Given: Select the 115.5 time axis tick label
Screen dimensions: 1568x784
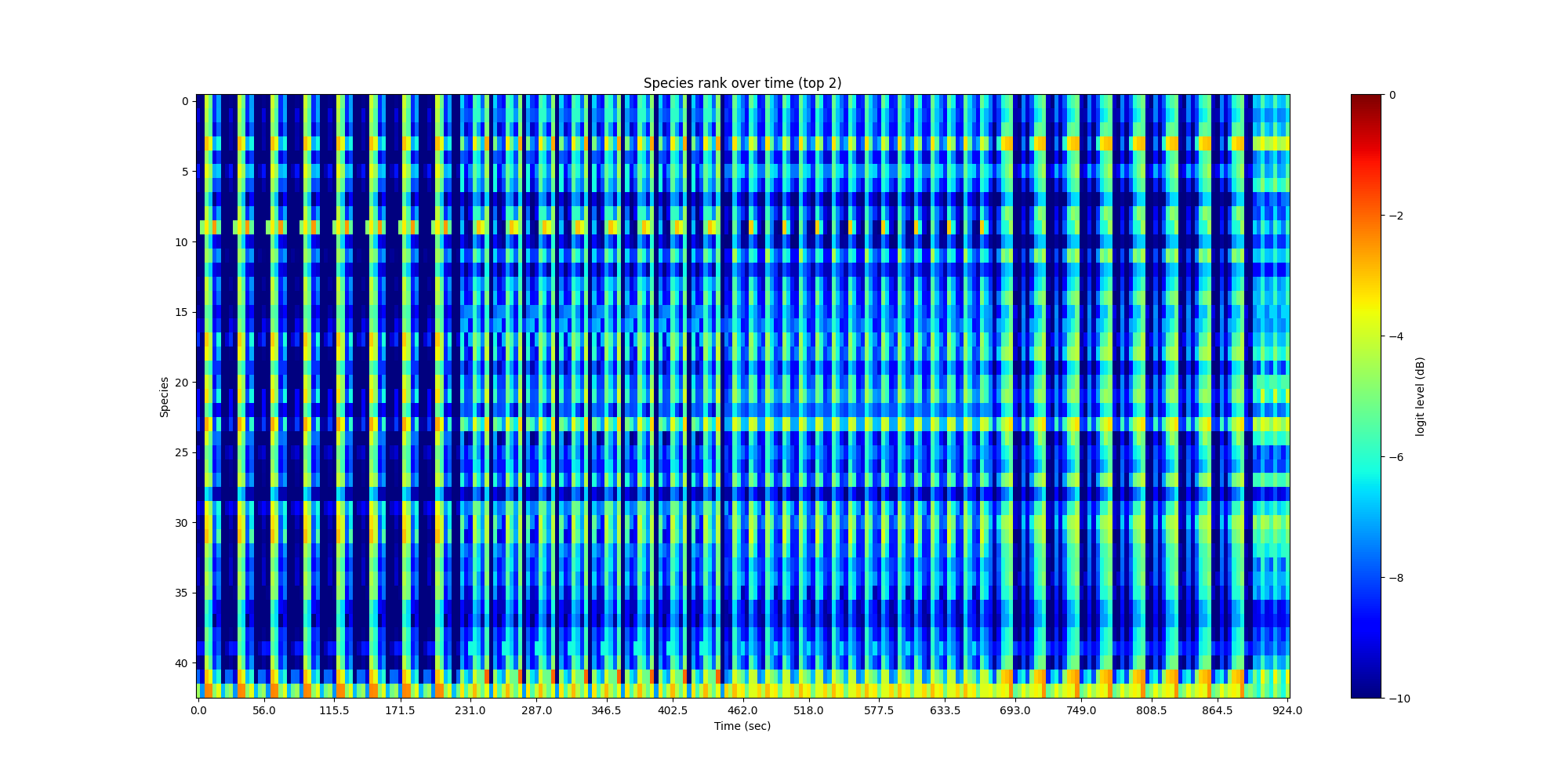Looking at the screenshot, I should (x=335, y=710).
